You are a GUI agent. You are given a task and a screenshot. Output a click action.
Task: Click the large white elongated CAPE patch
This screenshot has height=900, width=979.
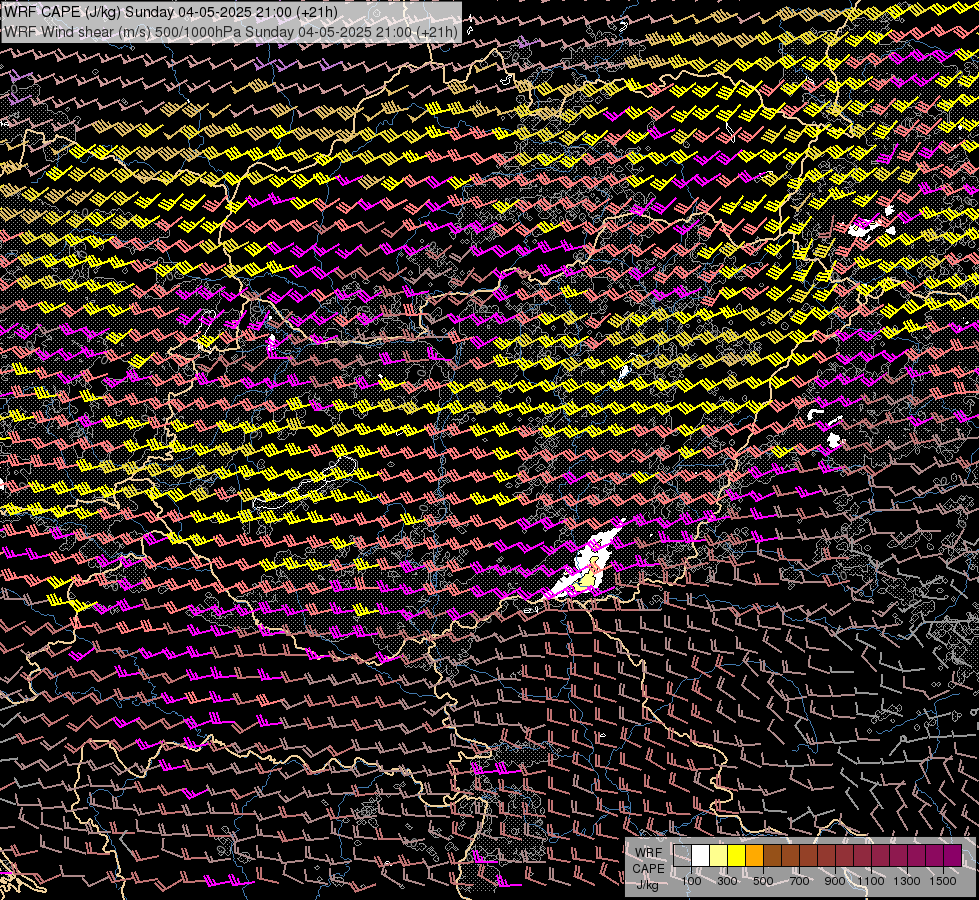point(584,562)
